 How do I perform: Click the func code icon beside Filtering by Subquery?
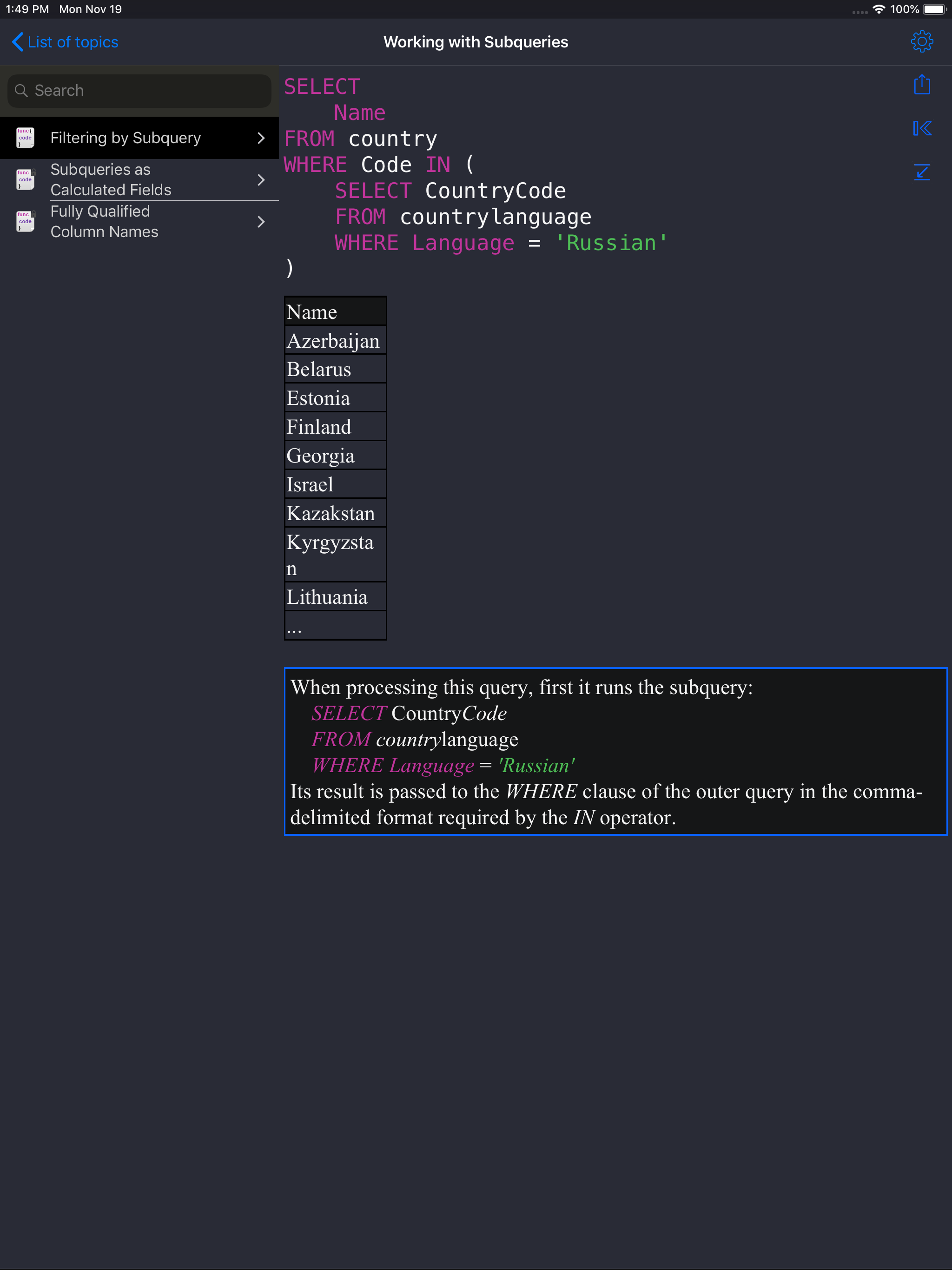pyautogui.click(x=25, y=137)
